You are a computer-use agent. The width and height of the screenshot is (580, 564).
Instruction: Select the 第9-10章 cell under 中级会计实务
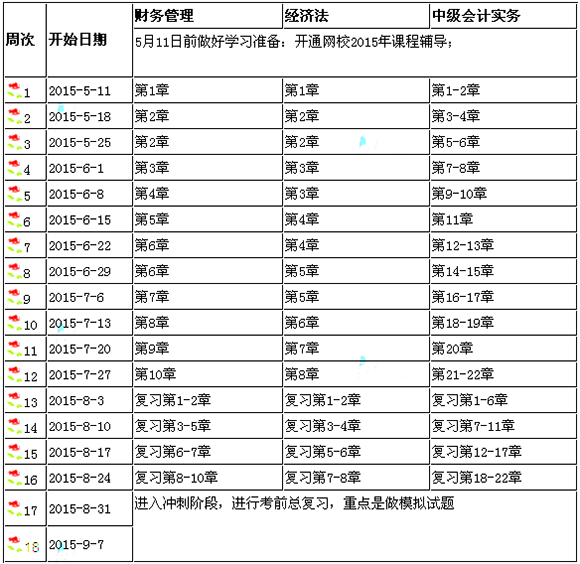click(503, 194)
